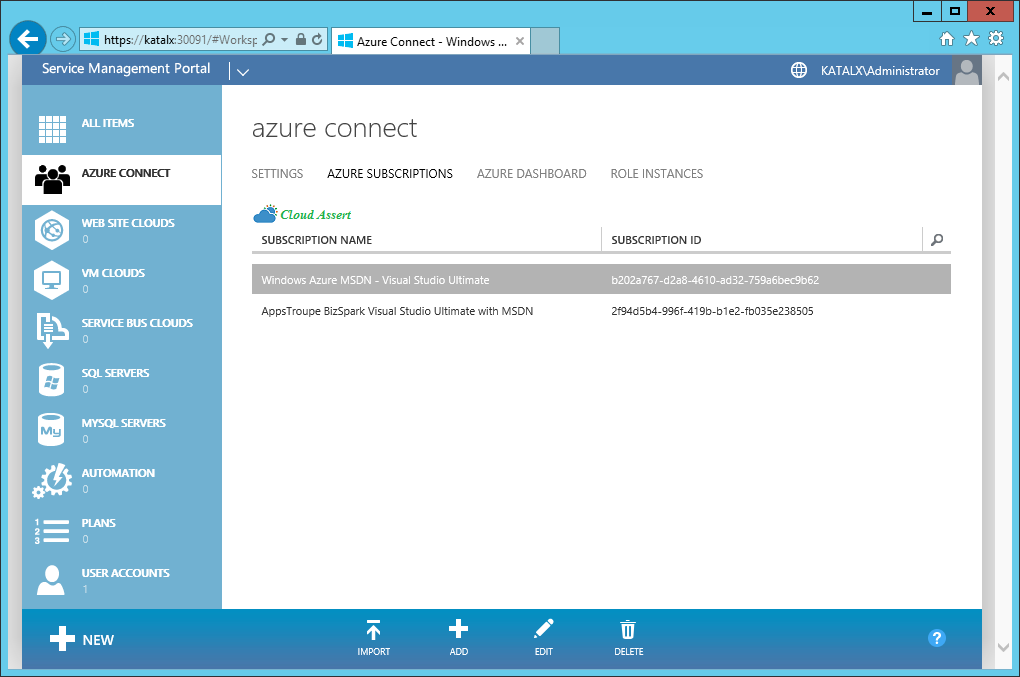The image size is (1020, 677).
Task: Click the globe language icon
Action: coord(799,70)
